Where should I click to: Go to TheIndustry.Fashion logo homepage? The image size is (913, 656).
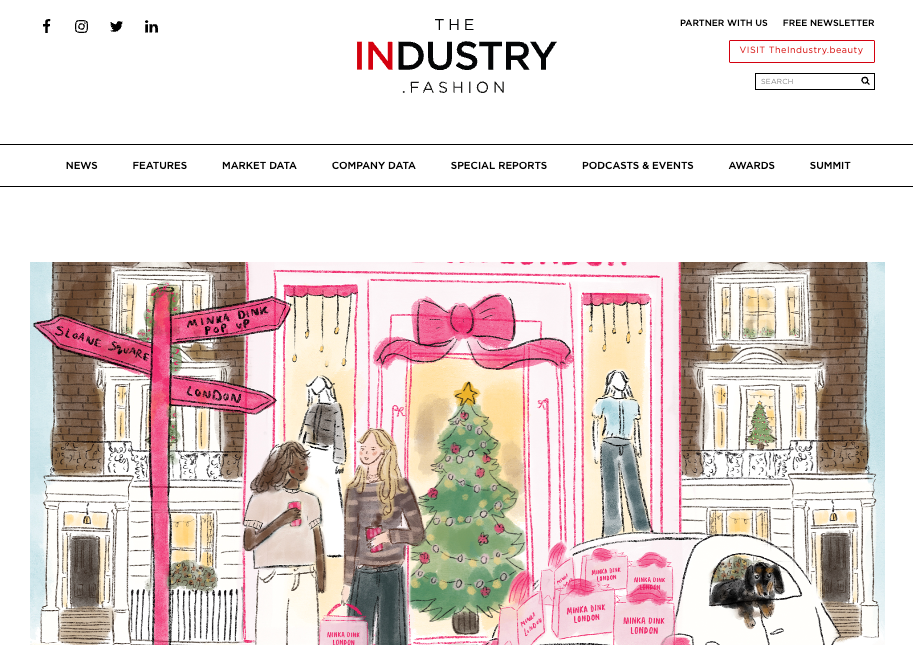point(456,56)
